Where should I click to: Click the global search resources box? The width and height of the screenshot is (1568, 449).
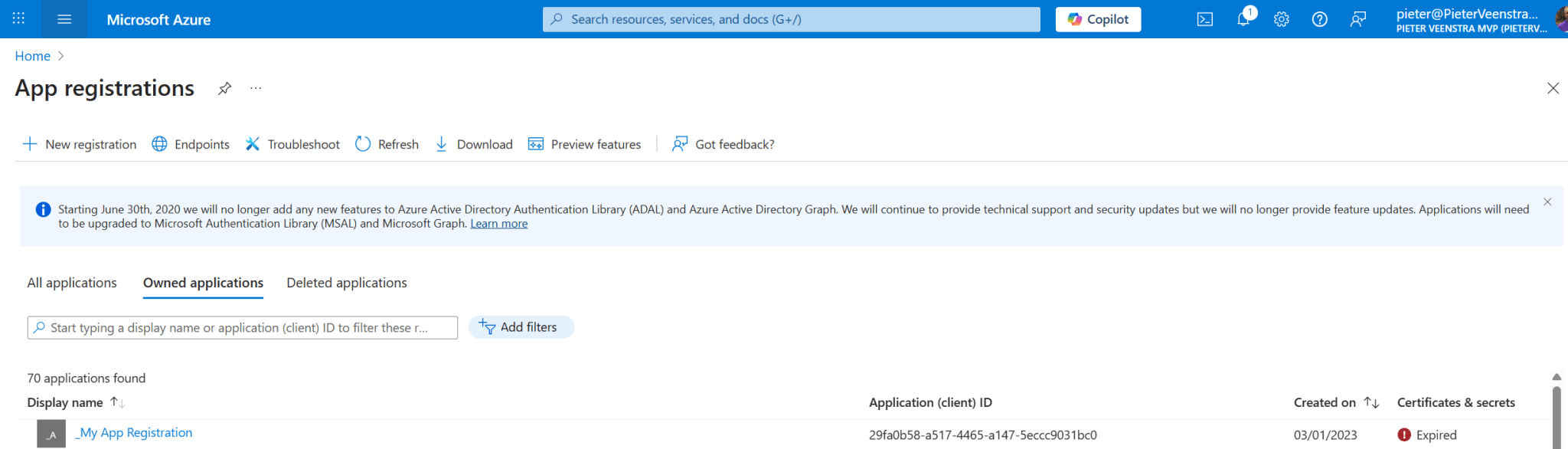[791, 19]
